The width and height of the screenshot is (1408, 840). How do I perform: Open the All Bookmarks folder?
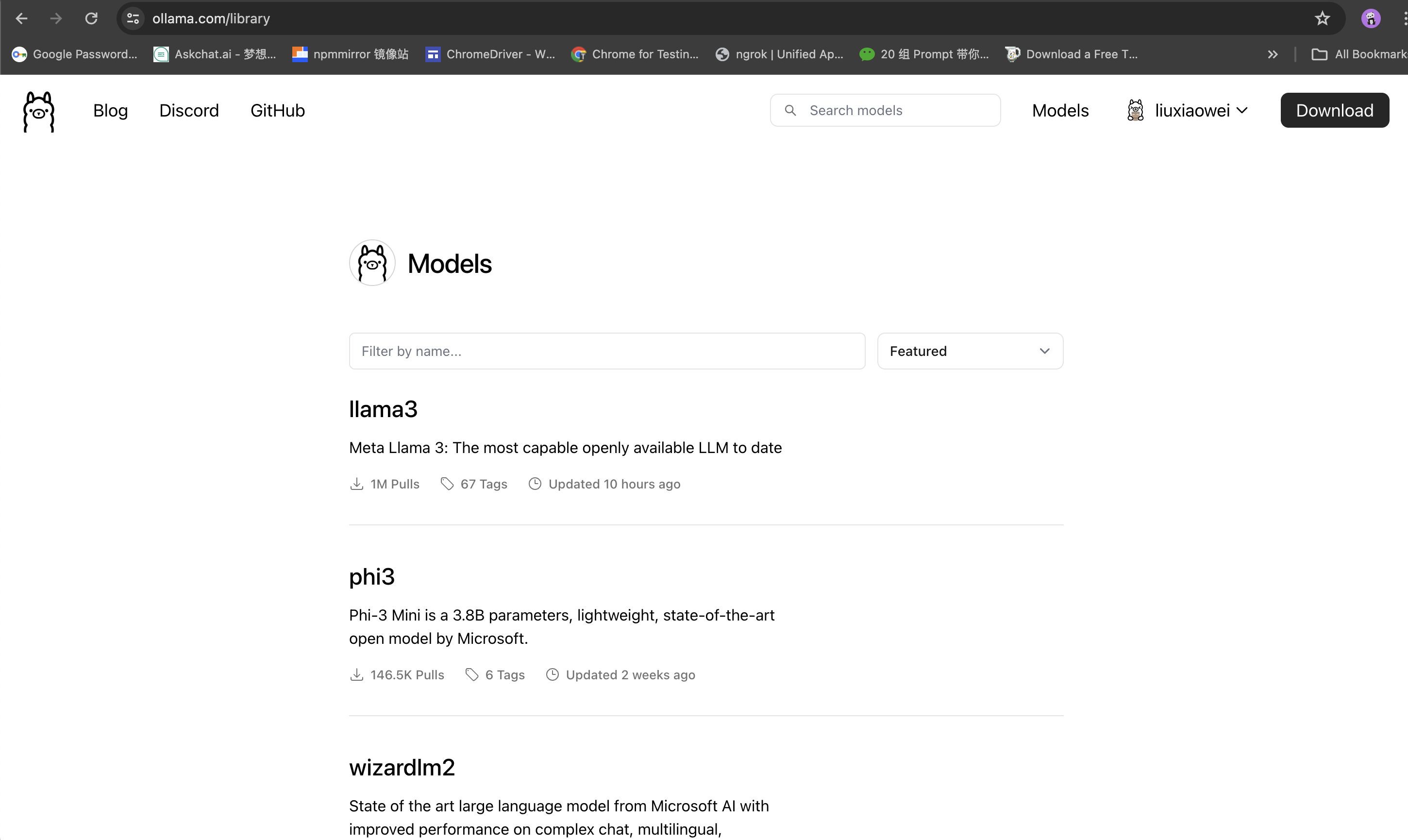(x=1359, y=54)
